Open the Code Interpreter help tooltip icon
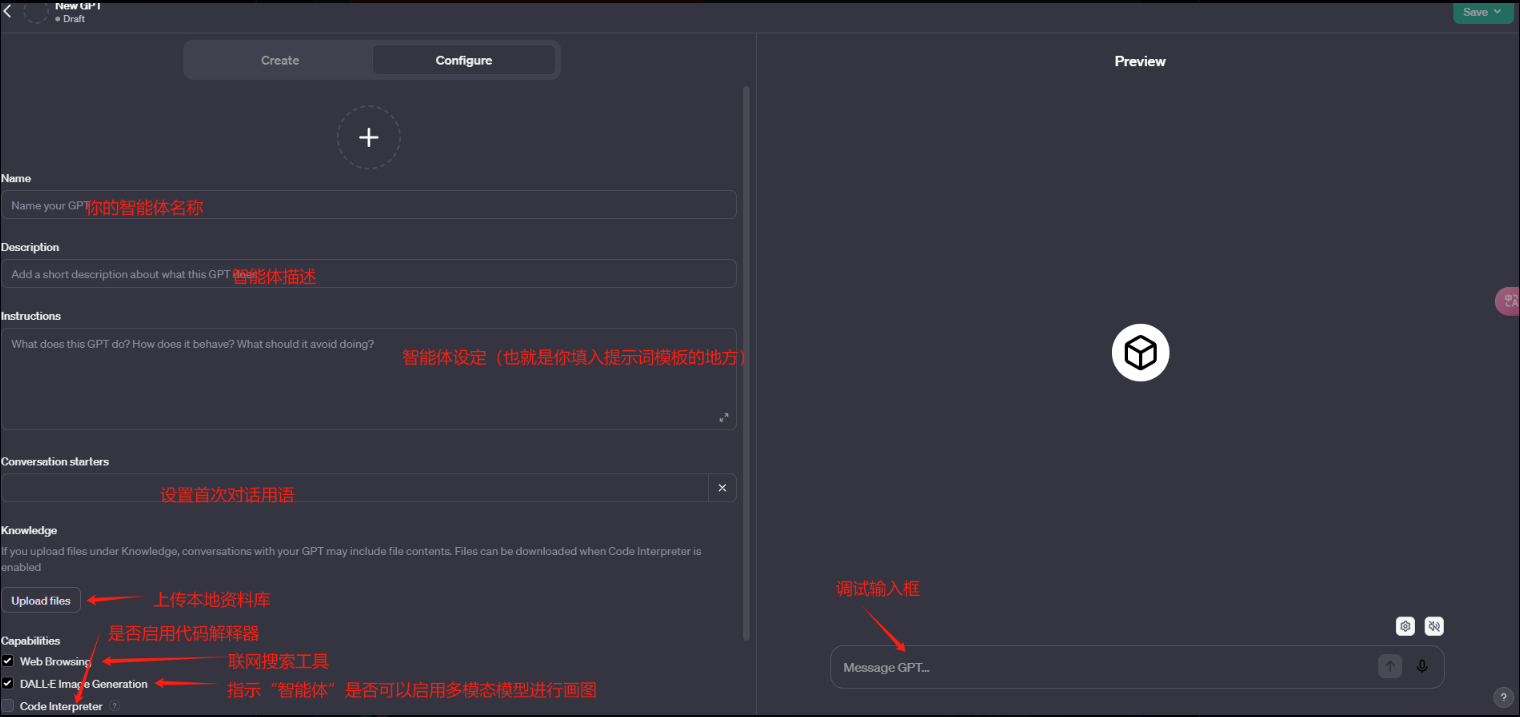 point(114,706)
